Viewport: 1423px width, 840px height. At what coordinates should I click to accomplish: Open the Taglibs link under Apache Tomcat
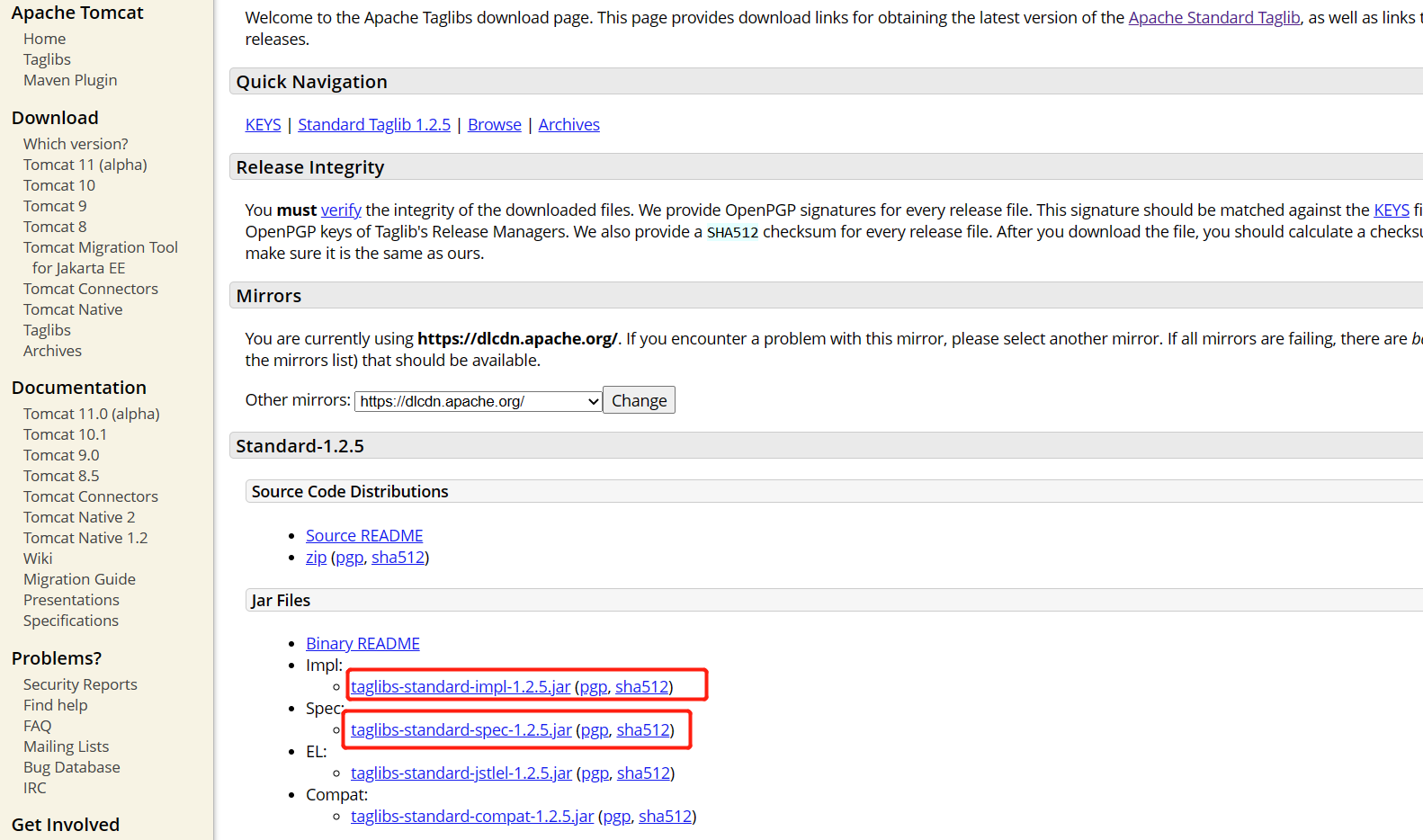47,59
